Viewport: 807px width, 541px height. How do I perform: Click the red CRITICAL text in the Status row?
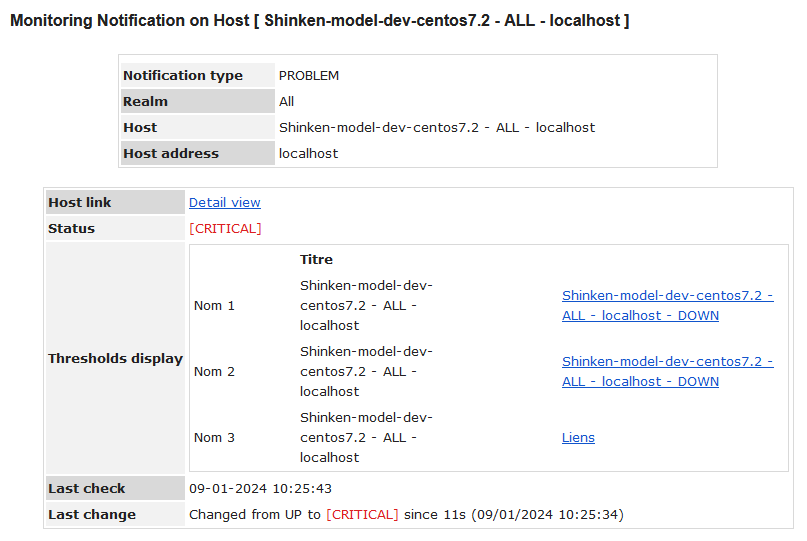click(225, 228)
